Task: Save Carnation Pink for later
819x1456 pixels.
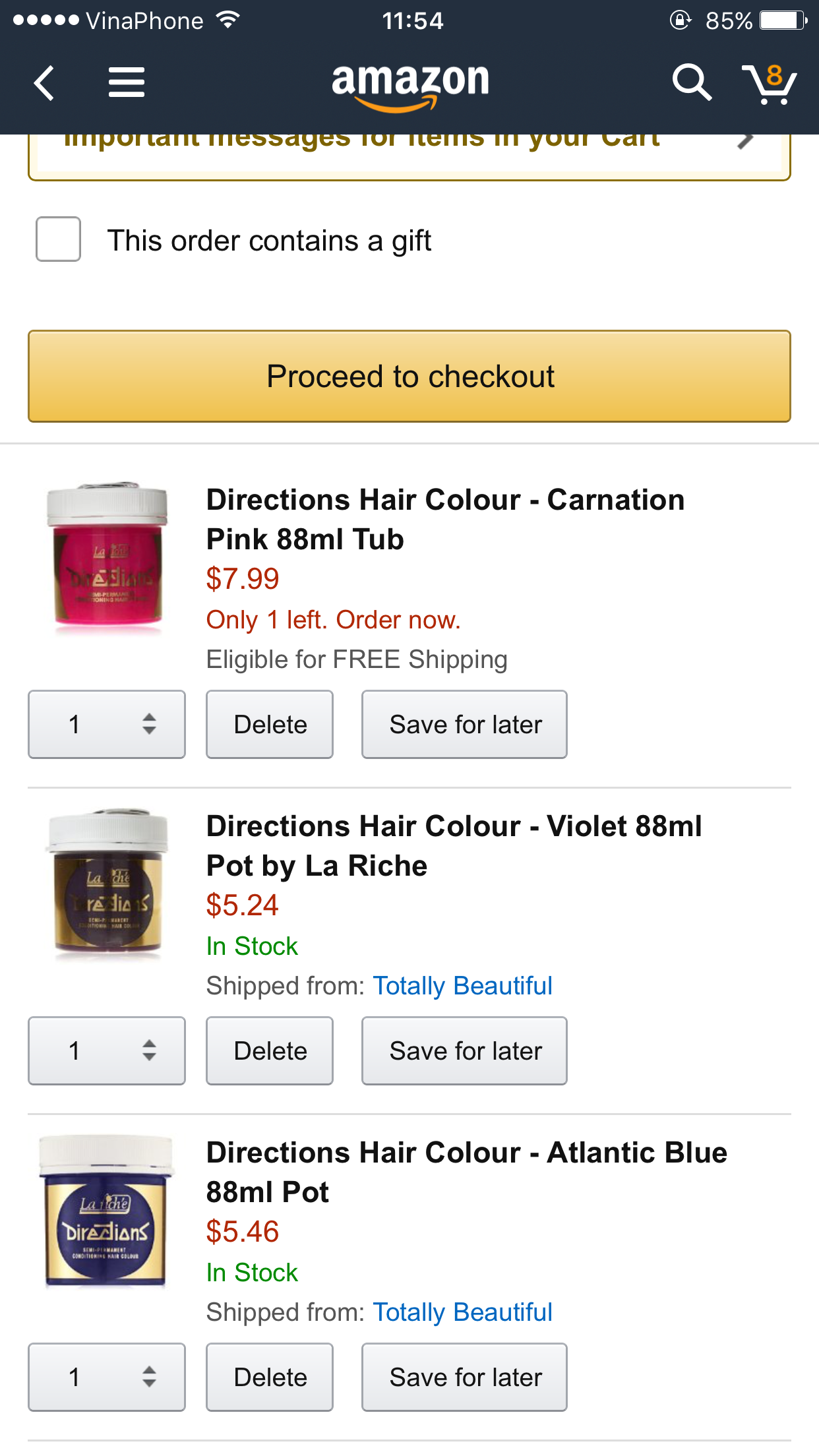Action: [464, 724]
